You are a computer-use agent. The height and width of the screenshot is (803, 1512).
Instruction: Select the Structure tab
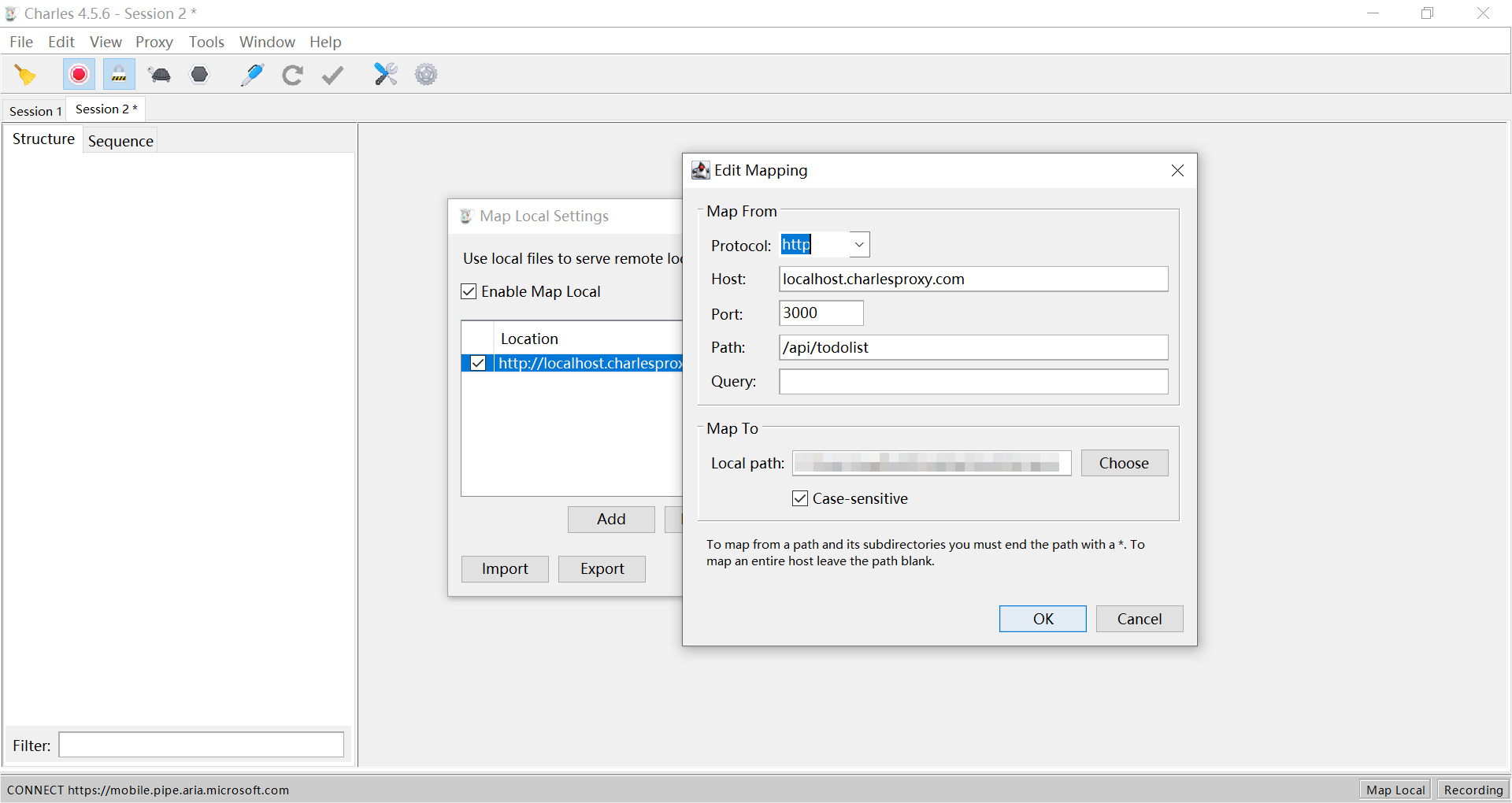pos(43,139)
